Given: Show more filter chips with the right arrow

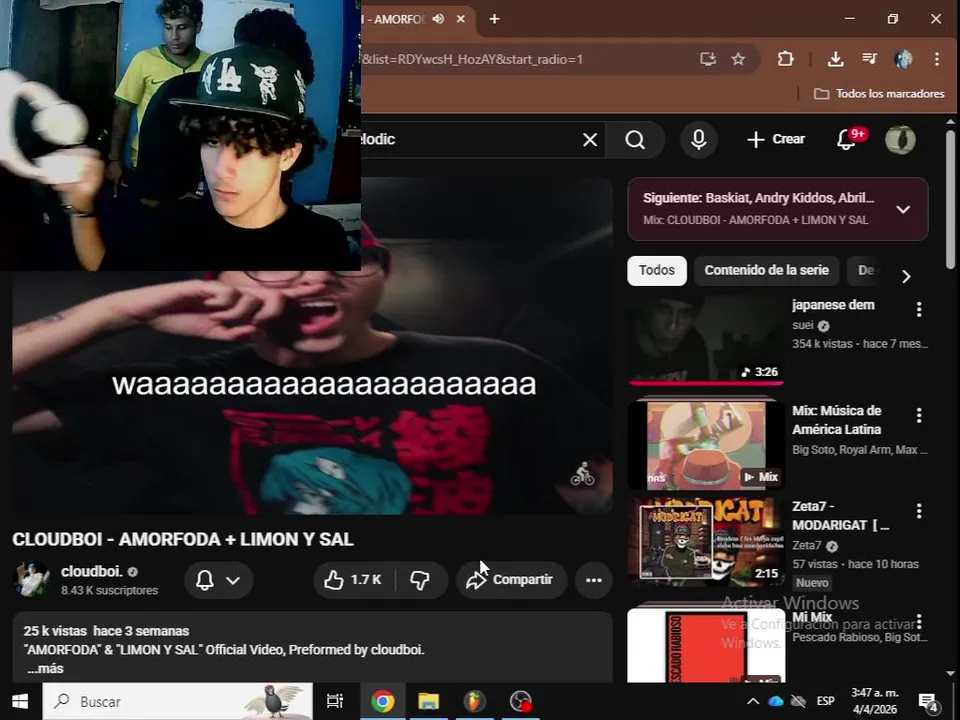Looking at the screenshot, I should [906, 276].
